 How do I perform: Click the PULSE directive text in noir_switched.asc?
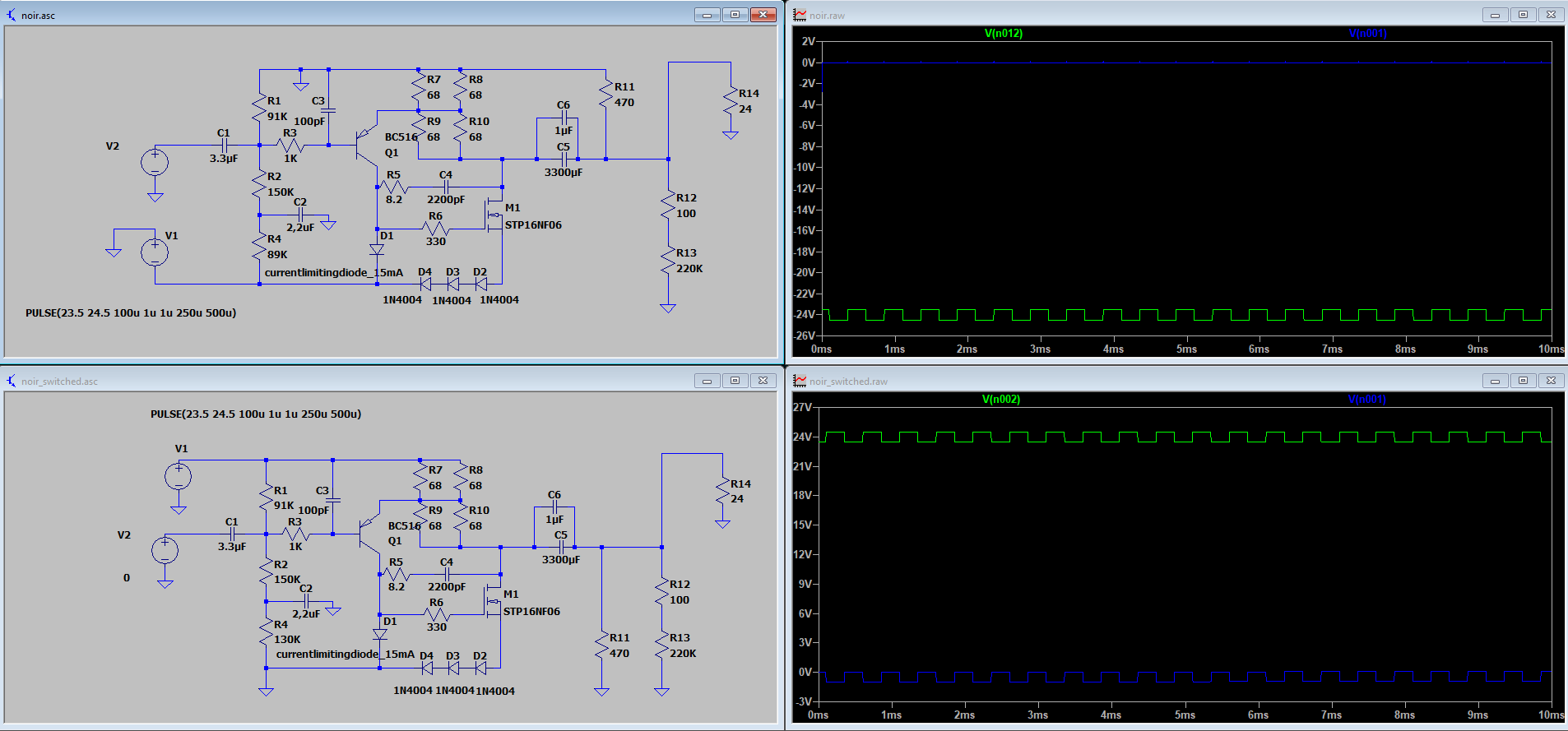click(256, 414)
